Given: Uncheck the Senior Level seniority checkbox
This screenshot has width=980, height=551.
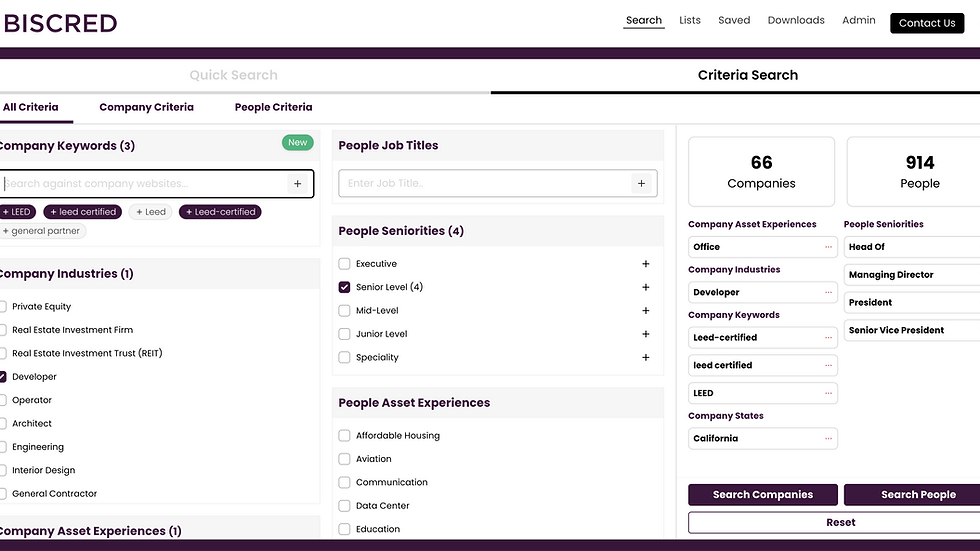Looking at the screenshot, I should (344, 287).
